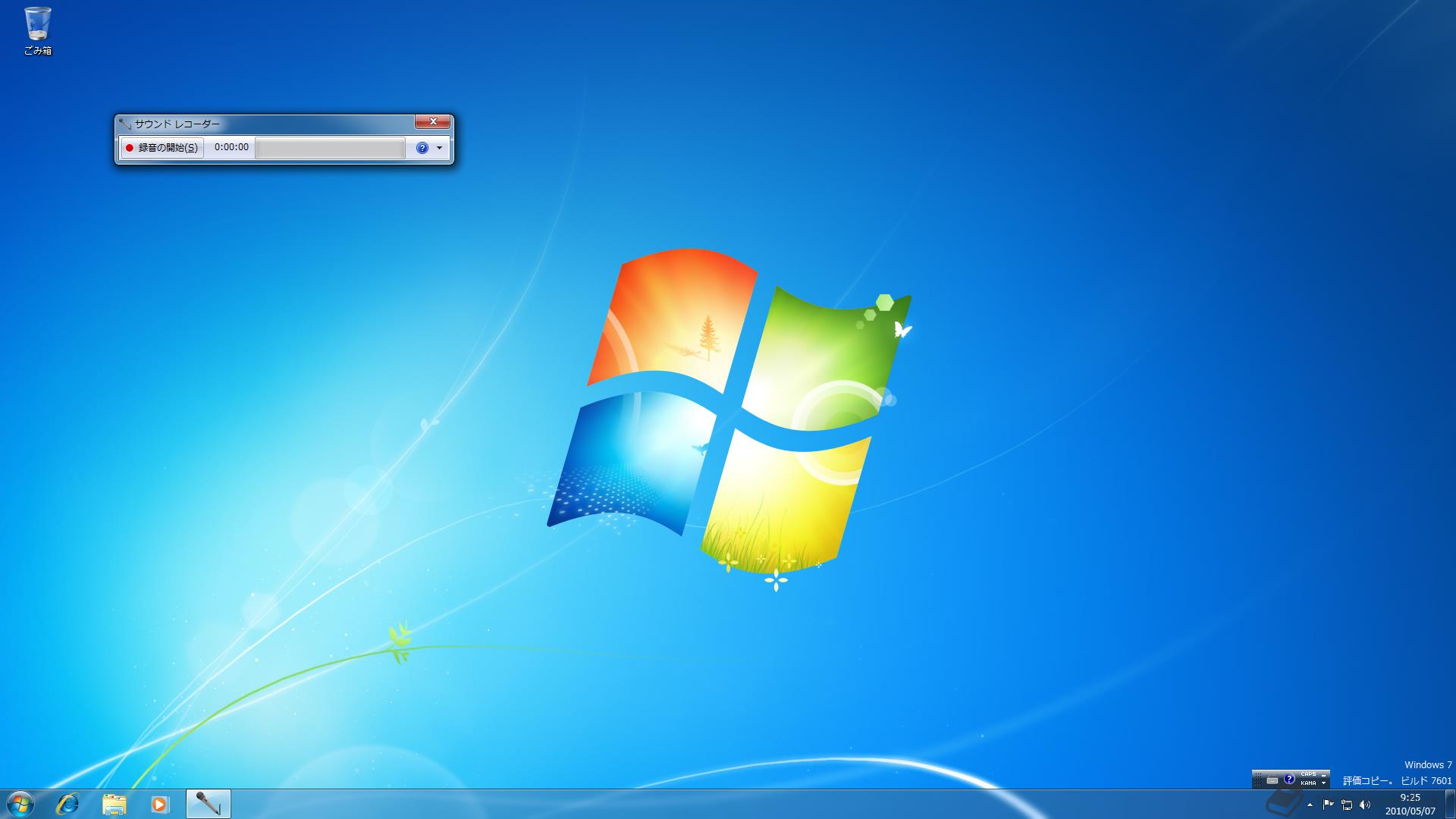Select Sound Recorder taskbar button

pyautogui.click(x=208, y=804)
